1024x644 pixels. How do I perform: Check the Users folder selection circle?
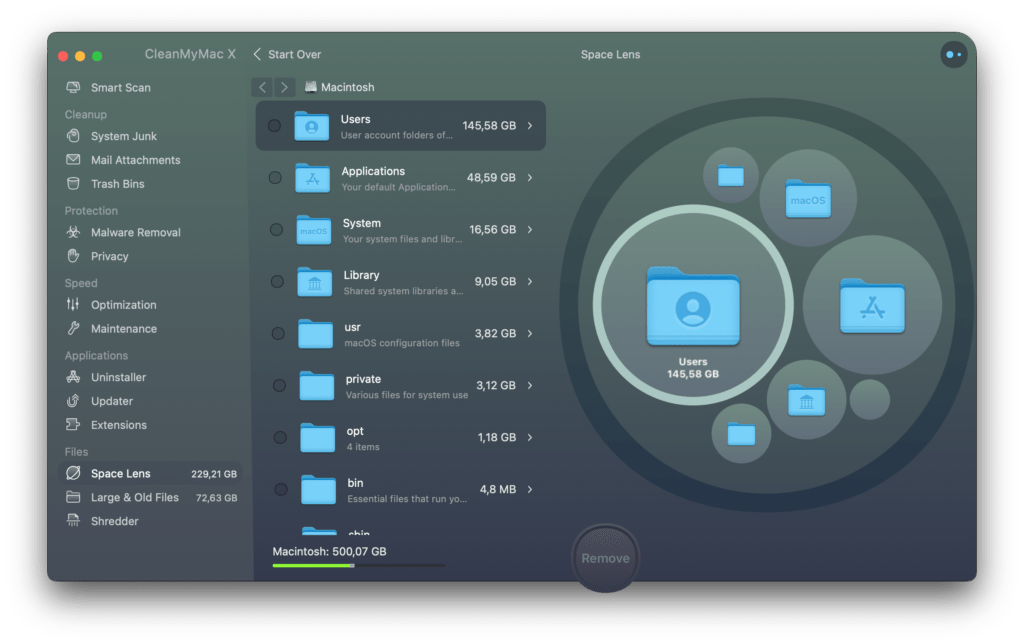click(x=274, y=126)
